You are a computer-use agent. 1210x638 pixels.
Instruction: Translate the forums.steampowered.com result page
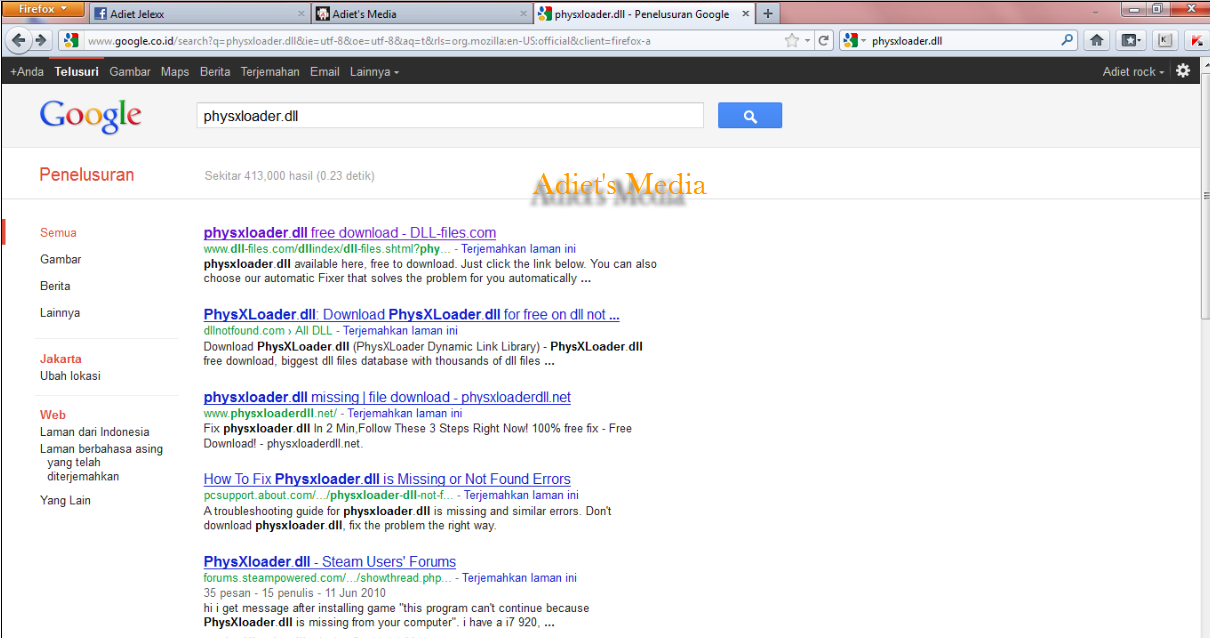(x=519, y=578)
